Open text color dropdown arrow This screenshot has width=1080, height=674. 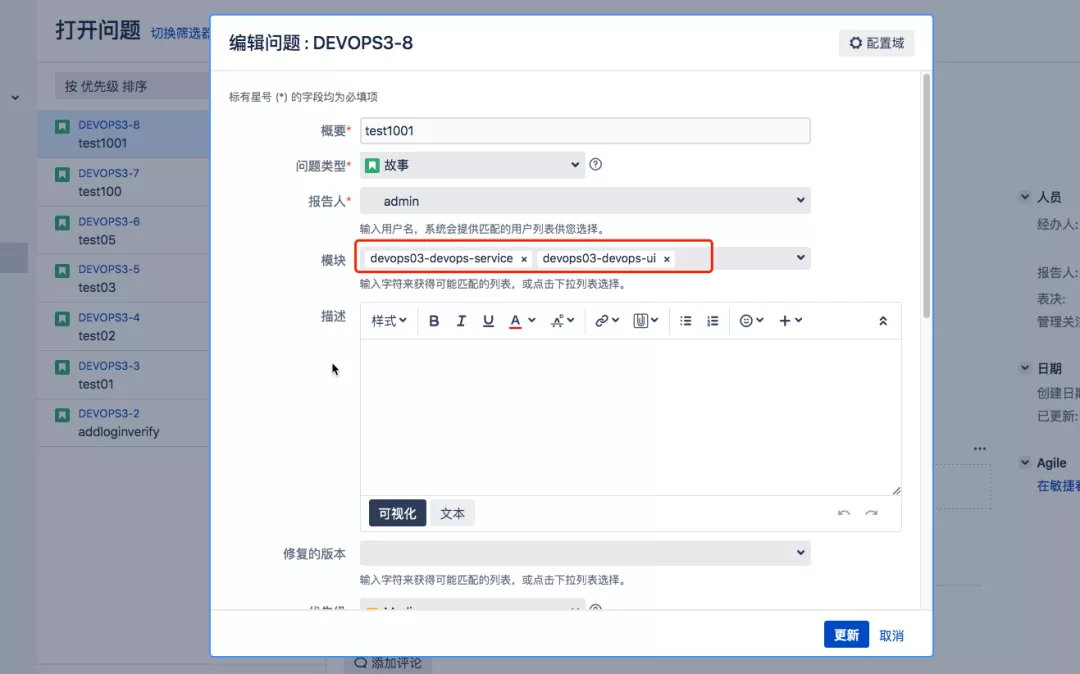click(x=532, y=320)
